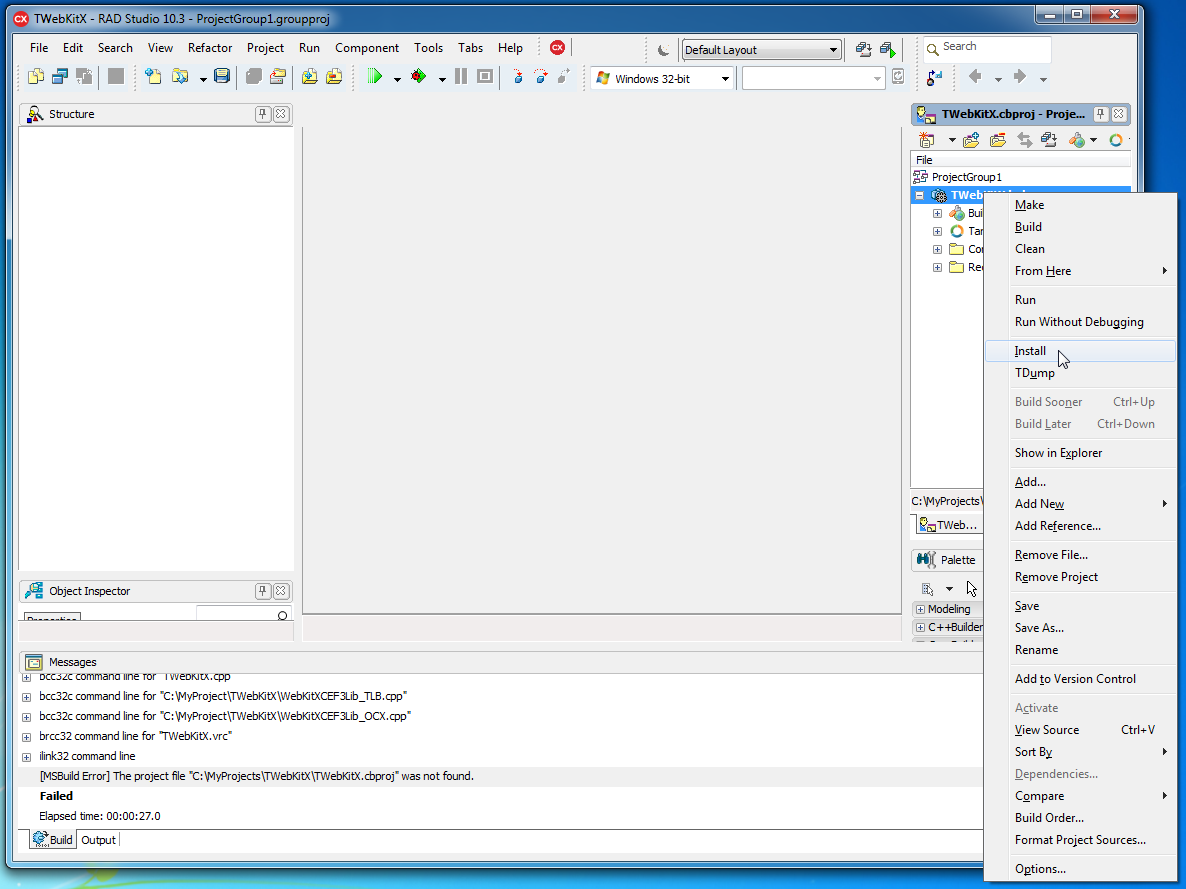
Task: Click the refresh devices icon
Action: click(898, 77)
